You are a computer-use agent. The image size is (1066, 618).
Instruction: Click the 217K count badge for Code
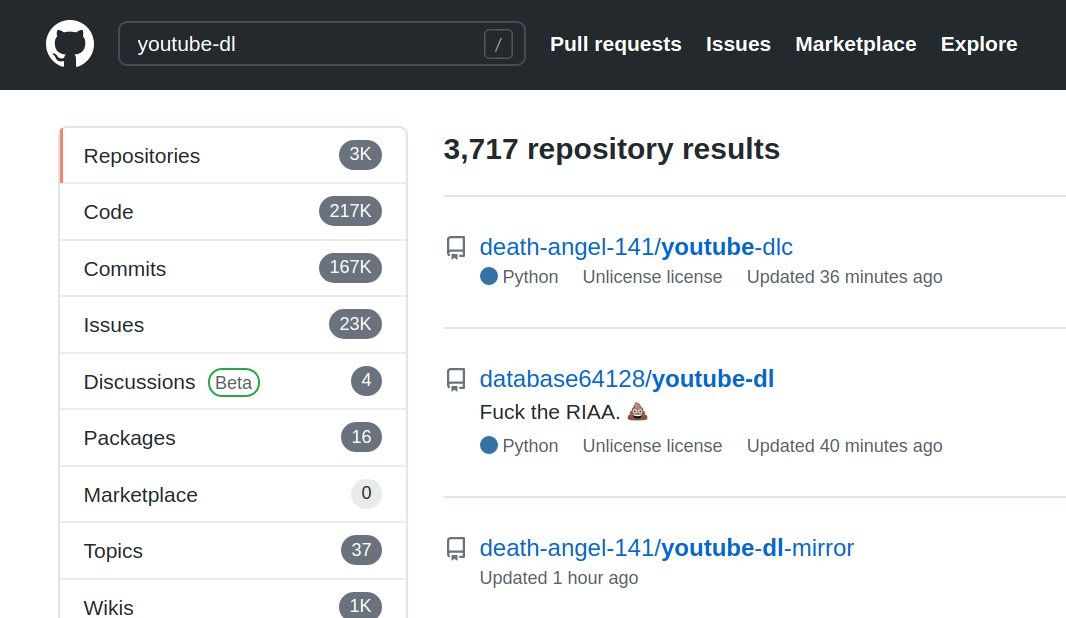pos(350,211)
